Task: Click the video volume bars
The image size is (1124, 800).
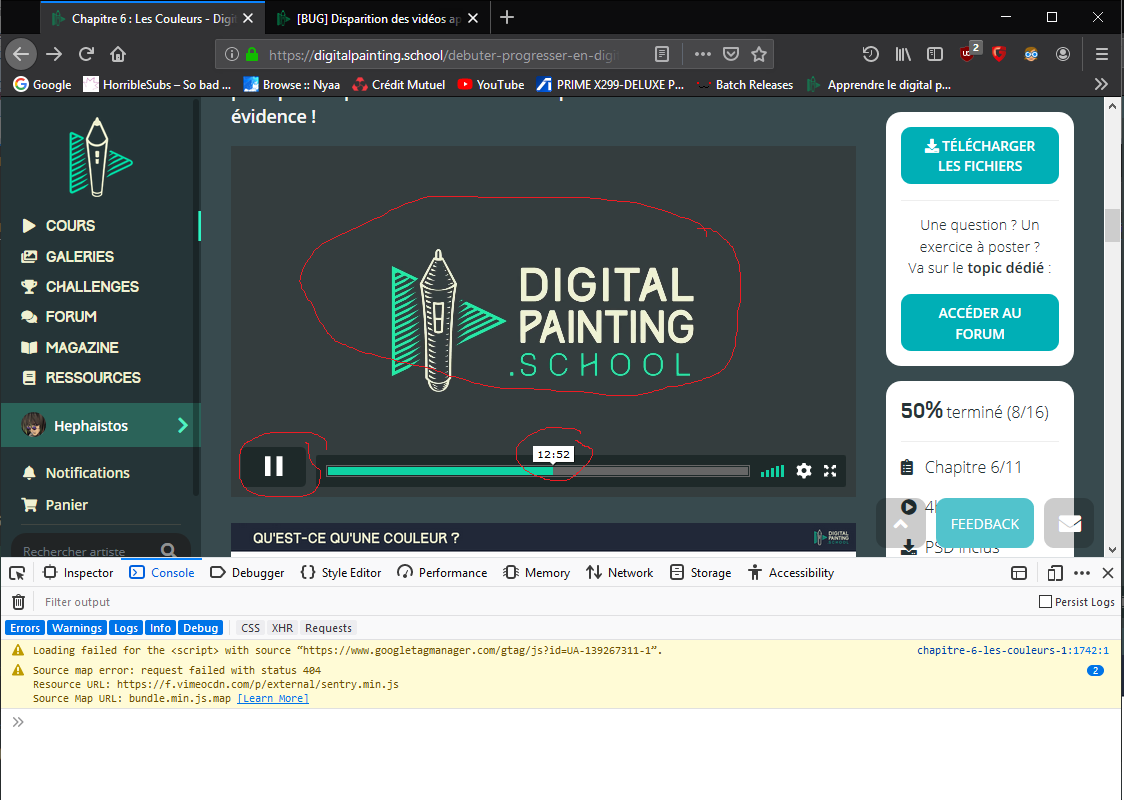Action: 772,471
